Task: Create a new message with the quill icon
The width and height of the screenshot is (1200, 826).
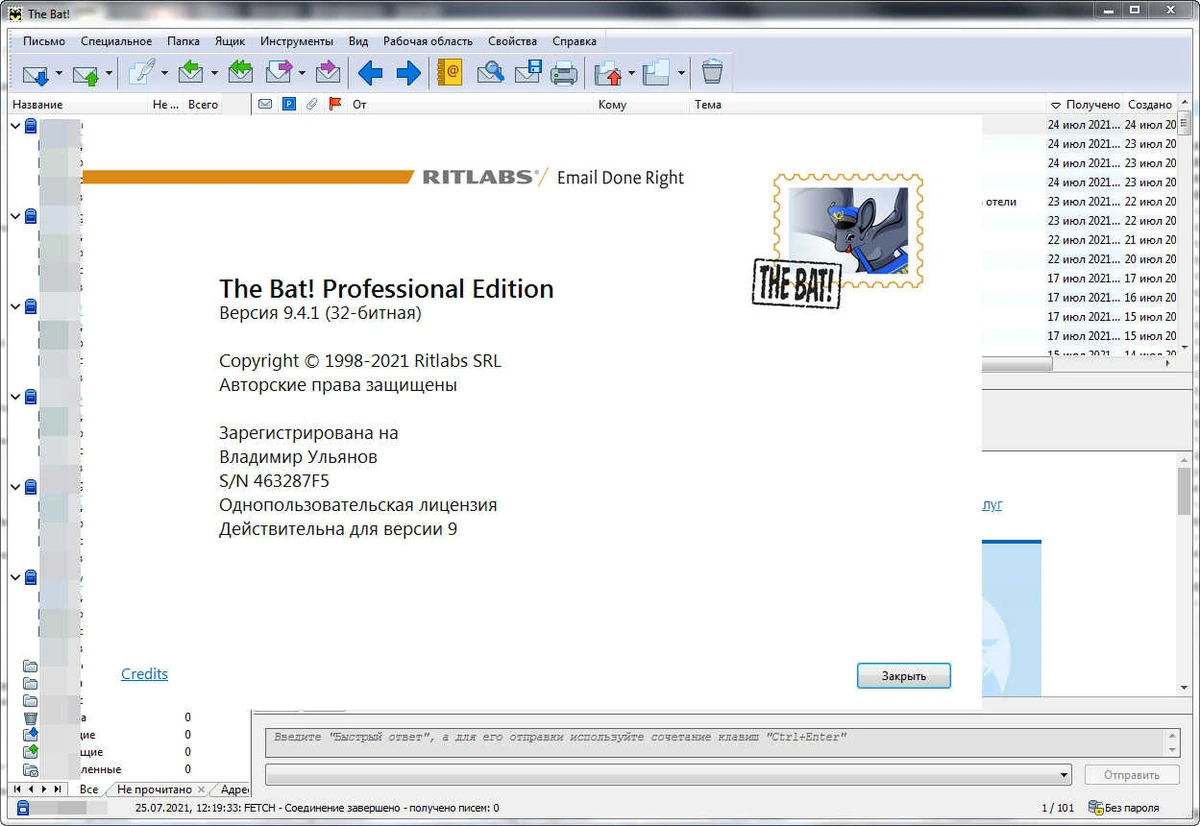Action: [141, 73]
